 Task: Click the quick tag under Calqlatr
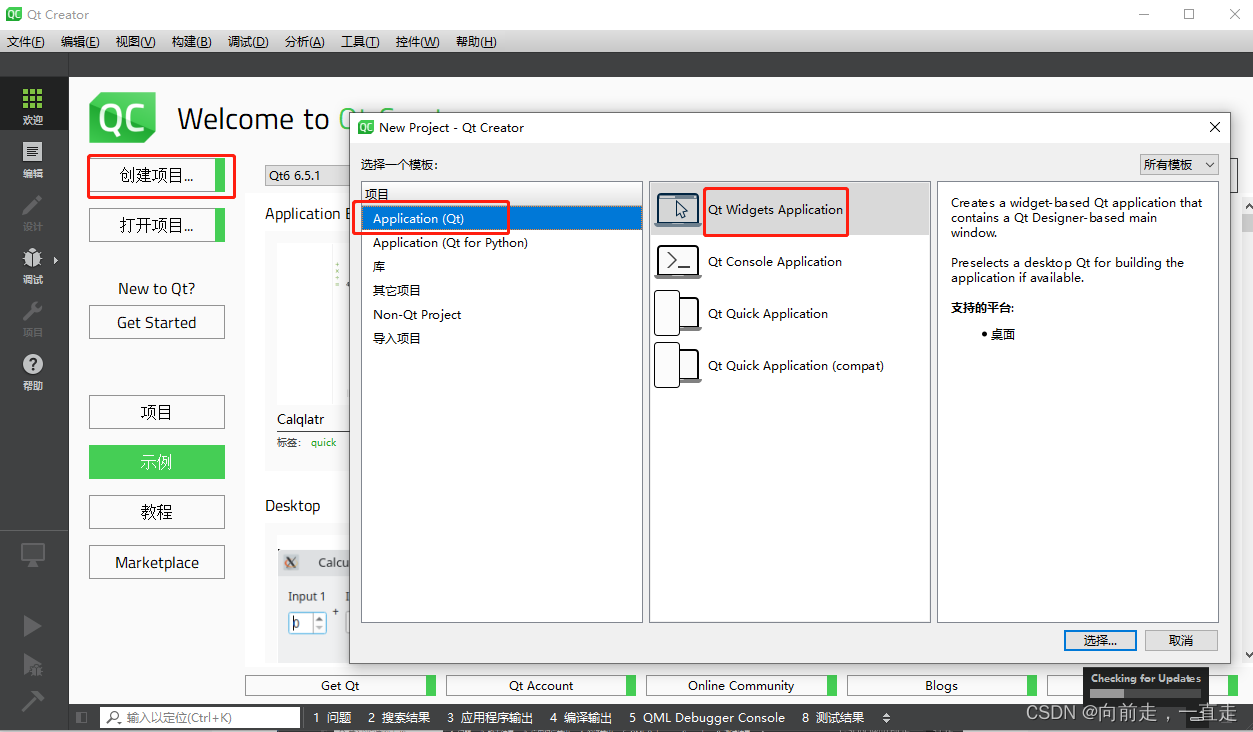coord(323,442)
